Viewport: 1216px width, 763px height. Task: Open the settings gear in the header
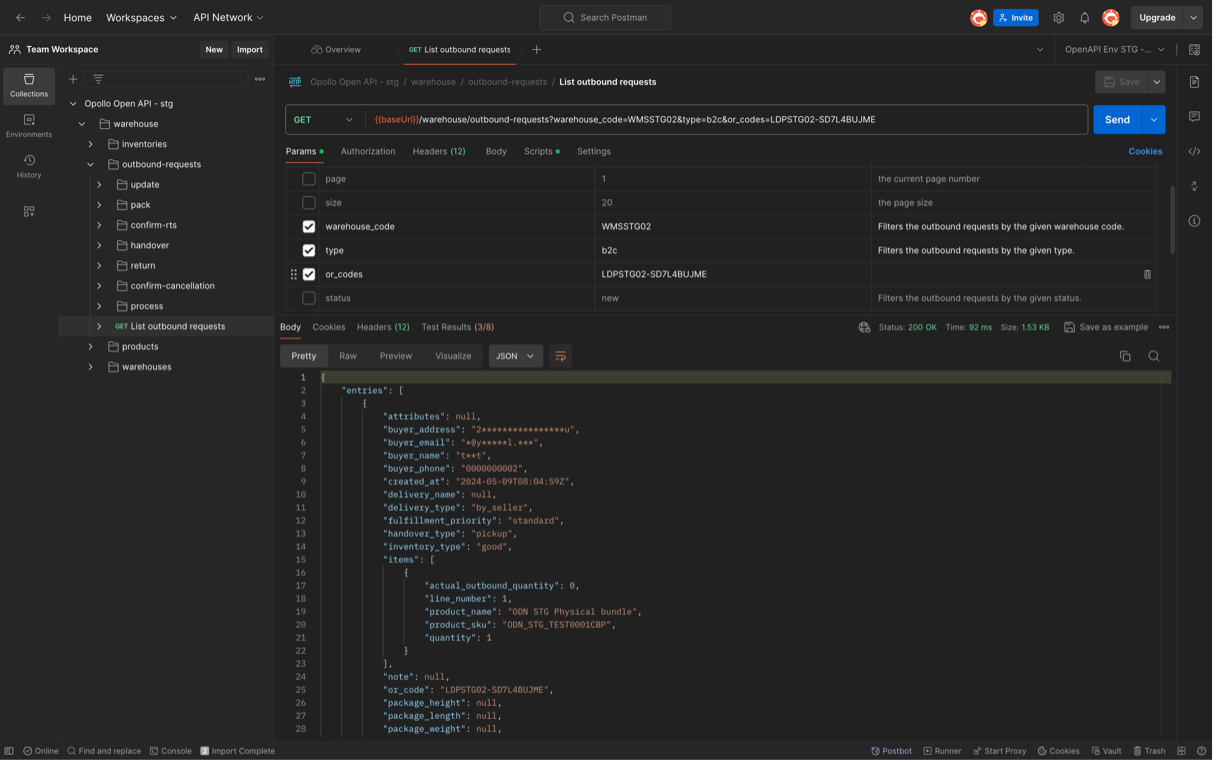(1062, 18)
